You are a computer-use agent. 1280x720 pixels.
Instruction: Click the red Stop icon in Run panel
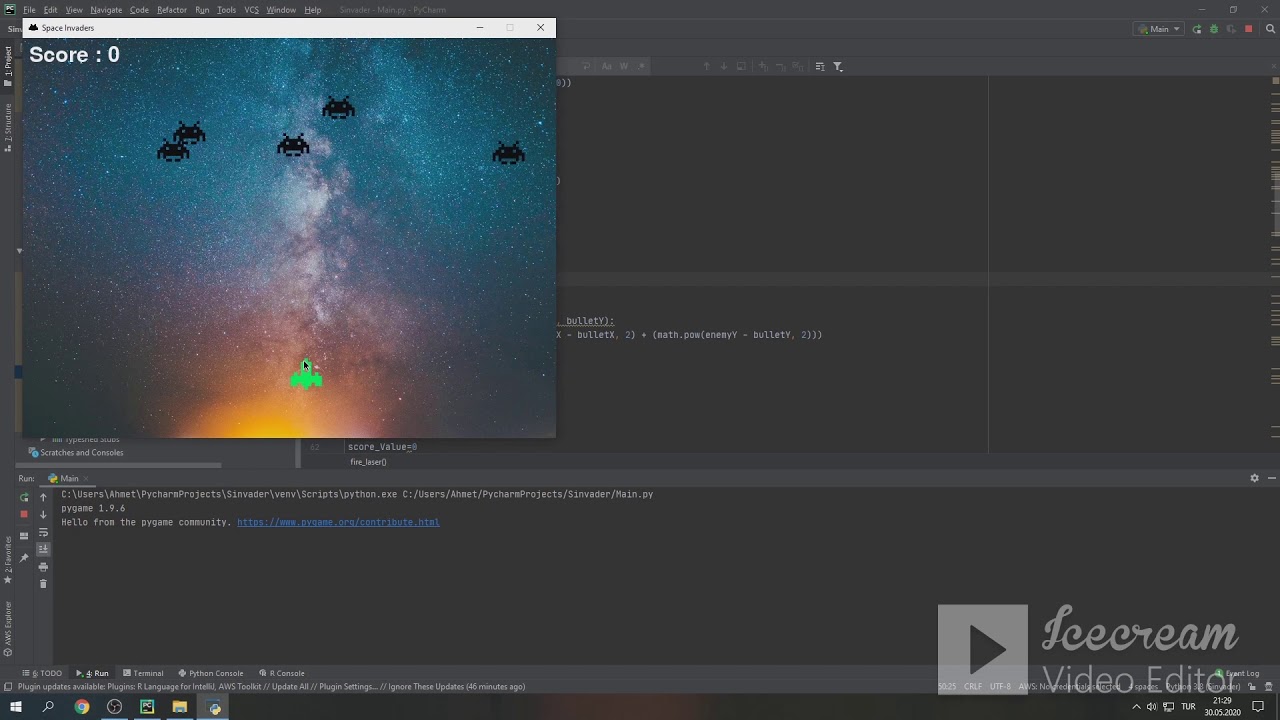(24, 514)
